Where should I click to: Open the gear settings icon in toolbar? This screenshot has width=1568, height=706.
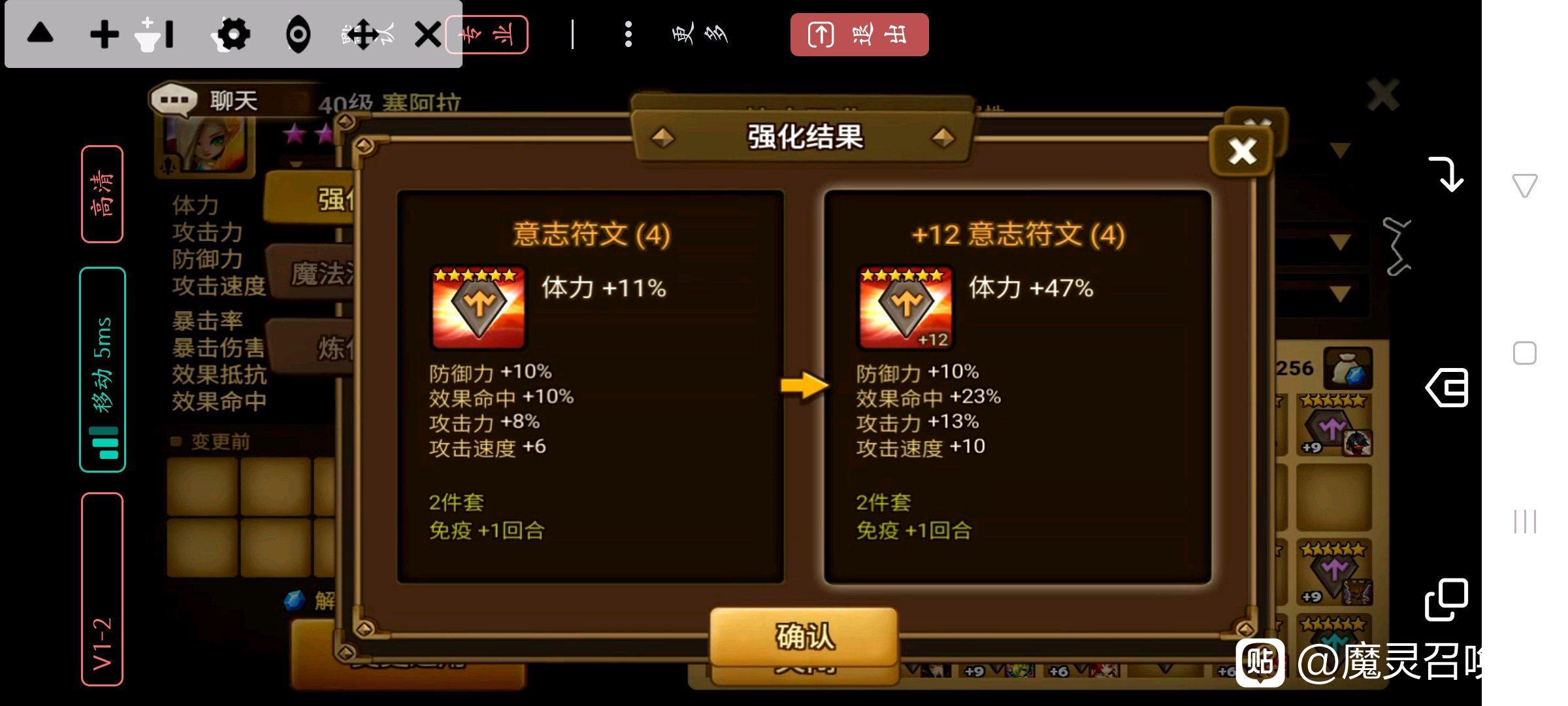(232, 35)
